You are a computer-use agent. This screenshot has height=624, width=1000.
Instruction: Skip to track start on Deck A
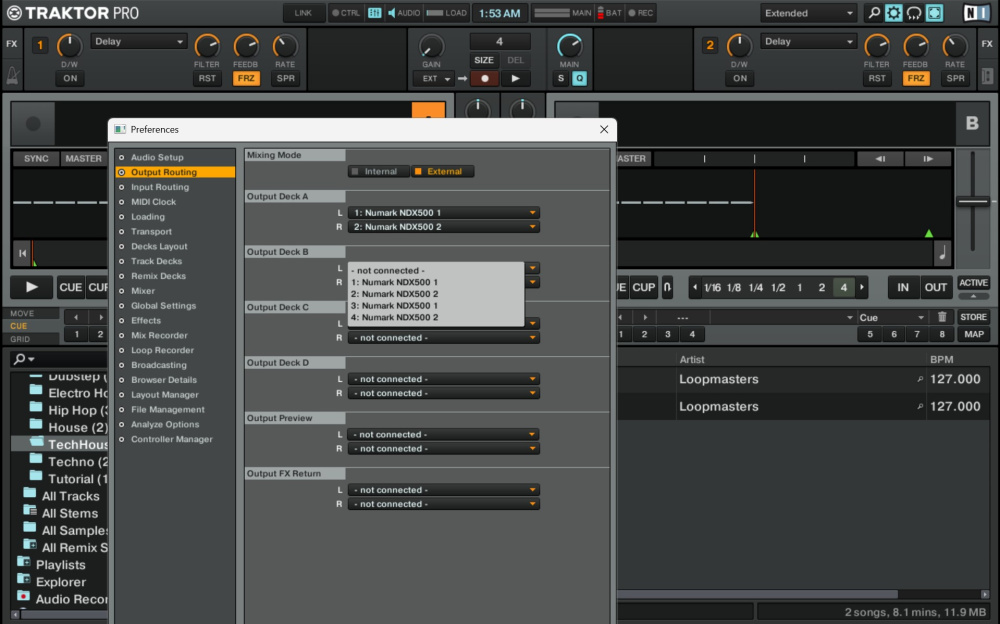[x=22, y=253]
